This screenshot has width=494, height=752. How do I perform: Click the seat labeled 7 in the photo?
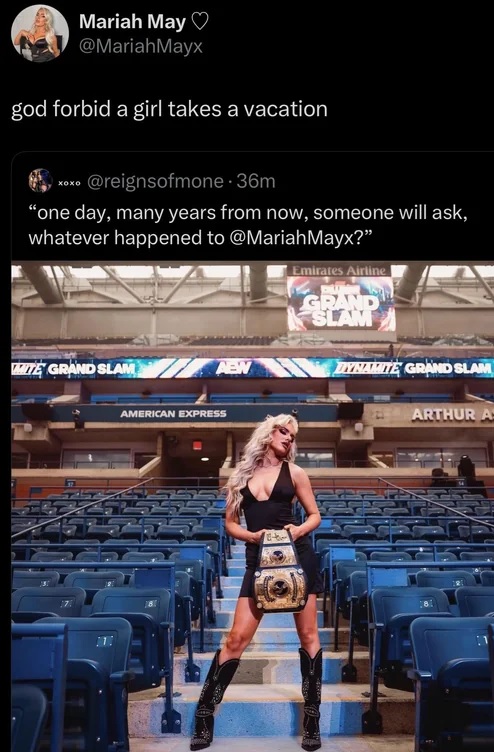(x=67, y=603)
